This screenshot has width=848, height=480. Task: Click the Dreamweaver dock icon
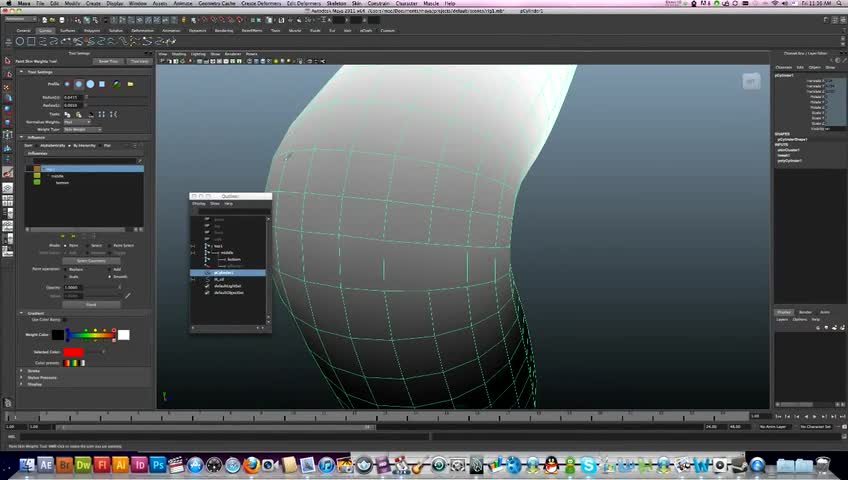pos(83,465)
